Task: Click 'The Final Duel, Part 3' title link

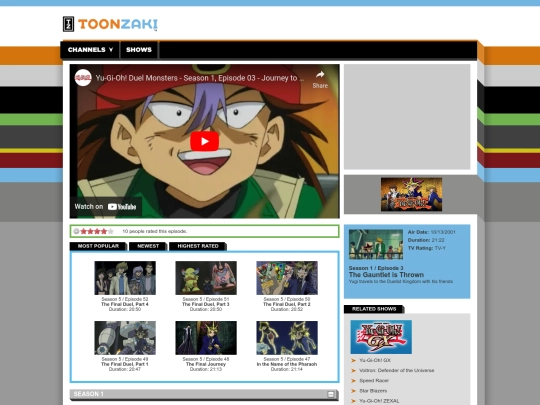Action: (x=206, y=304)
